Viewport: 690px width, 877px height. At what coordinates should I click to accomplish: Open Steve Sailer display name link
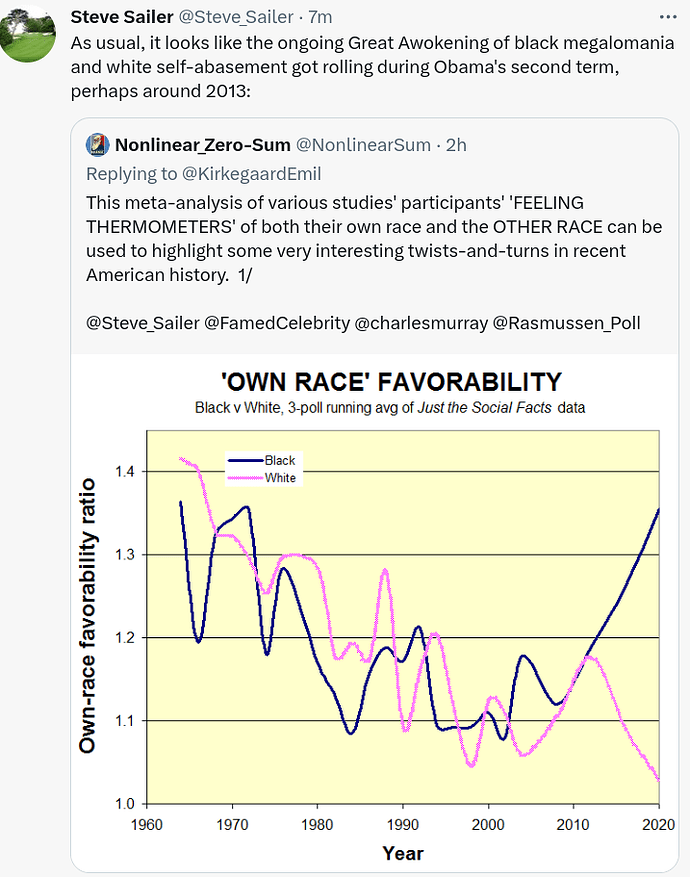click(x=122, y=17)
